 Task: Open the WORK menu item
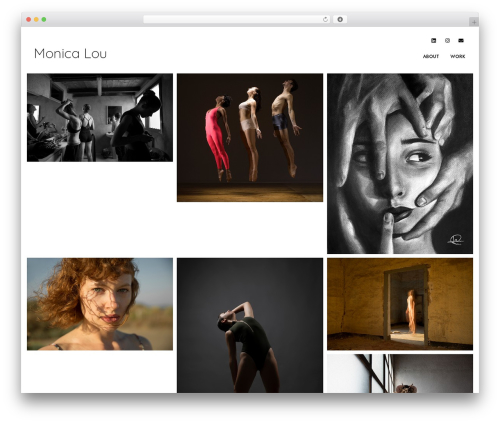458,56
